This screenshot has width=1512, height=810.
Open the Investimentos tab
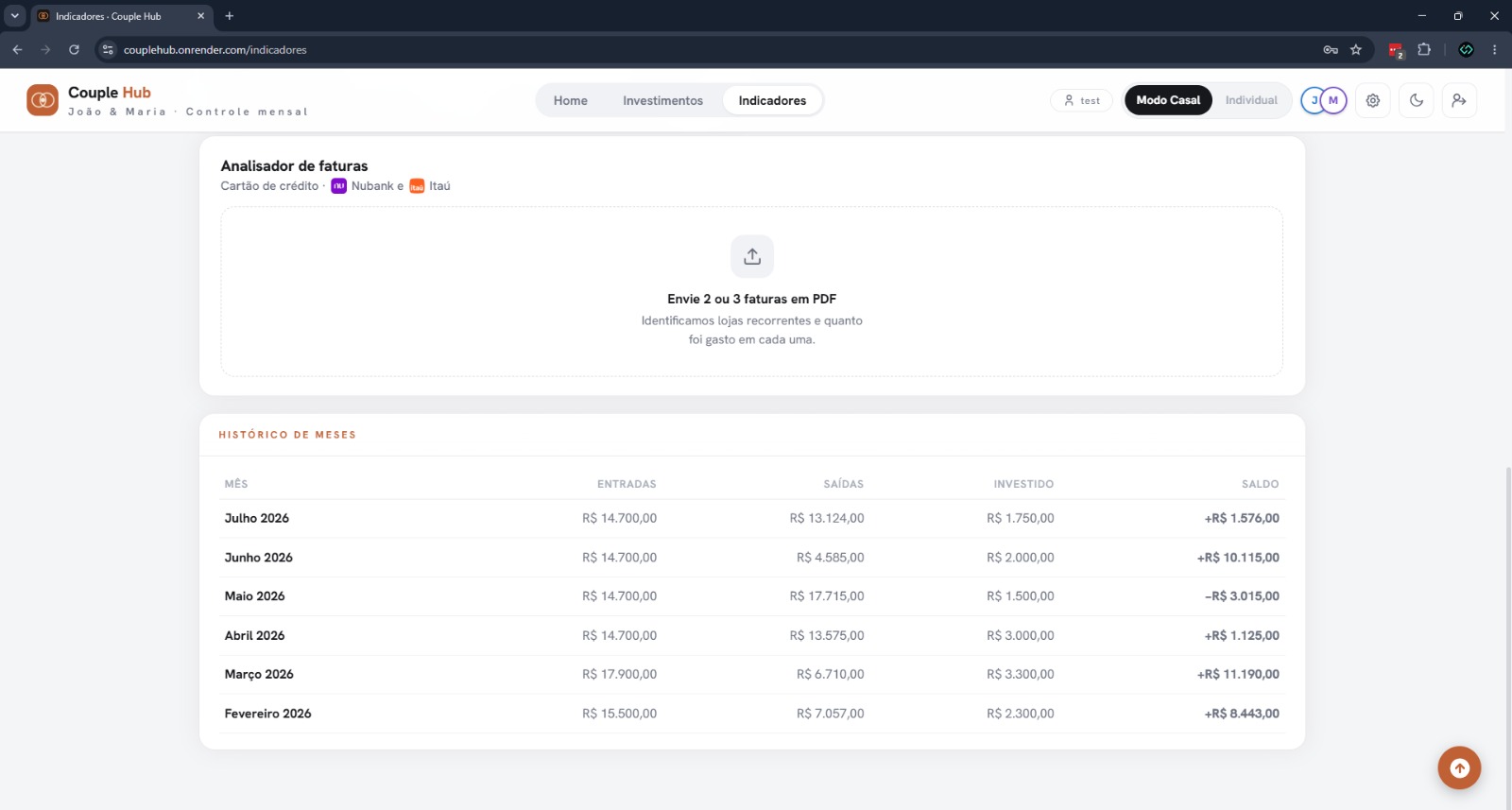tap(662, 100)
